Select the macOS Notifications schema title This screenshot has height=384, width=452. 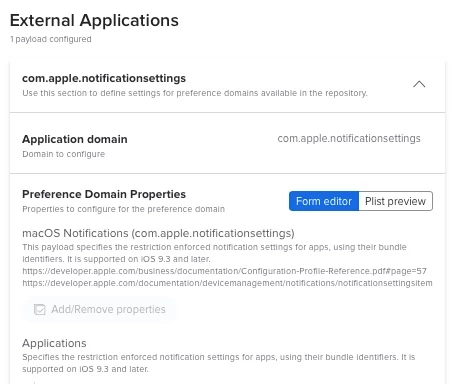click(x=158, y=233)
